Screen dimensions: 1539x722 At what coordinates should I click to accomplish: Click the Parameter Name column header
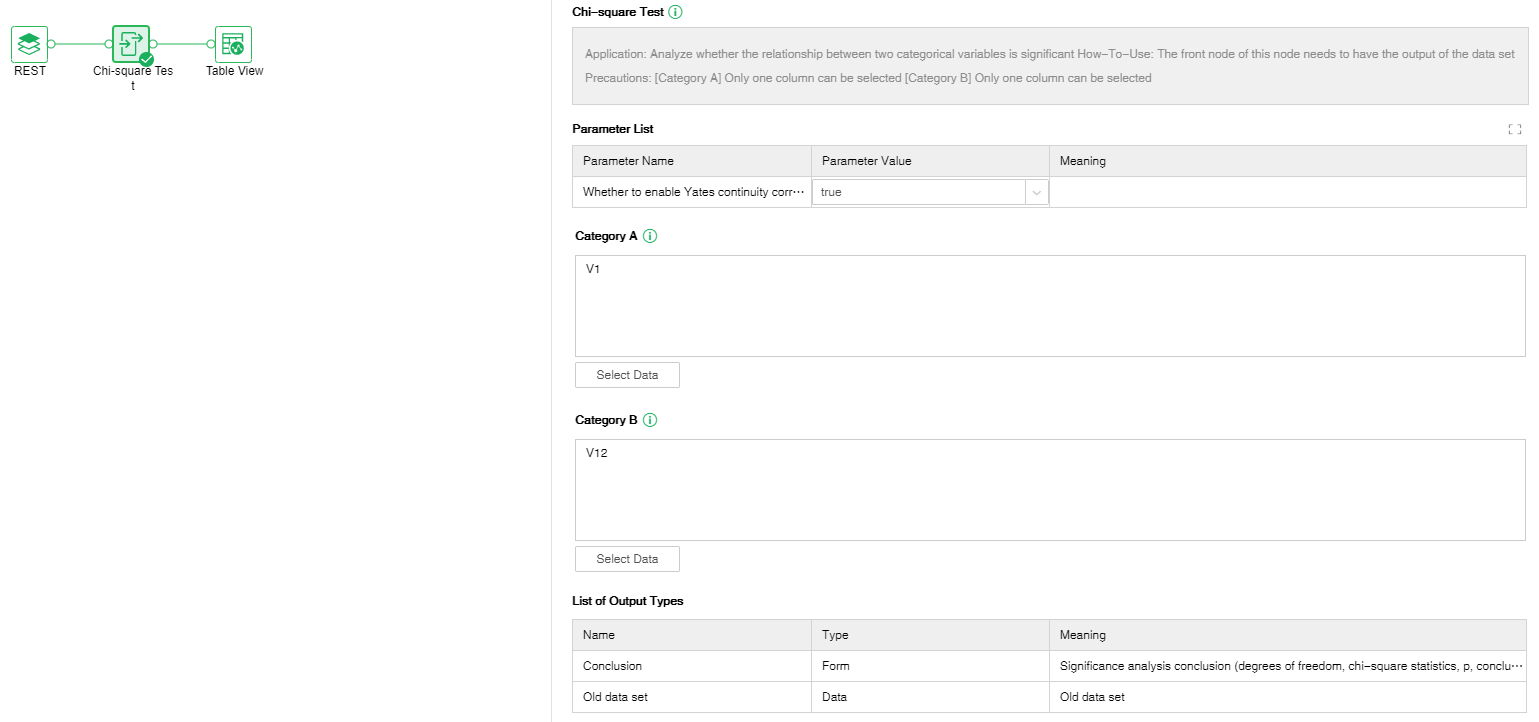692,161
